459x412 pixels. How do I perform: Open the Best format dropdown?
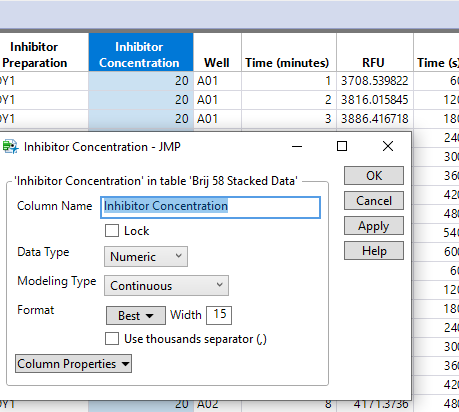pyautogui.click(x=136, y=315)
